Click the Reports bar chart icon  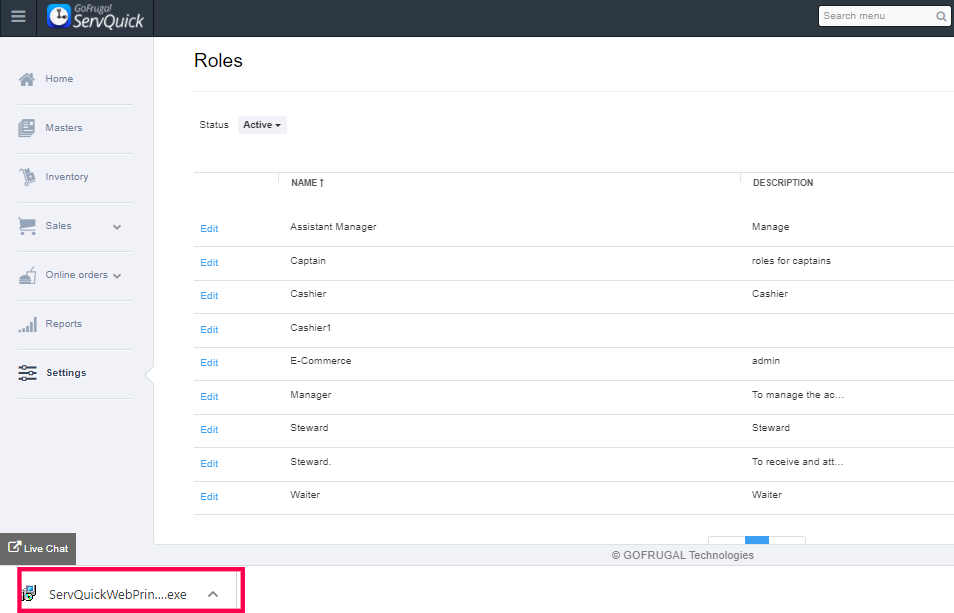tap(27, 324)
